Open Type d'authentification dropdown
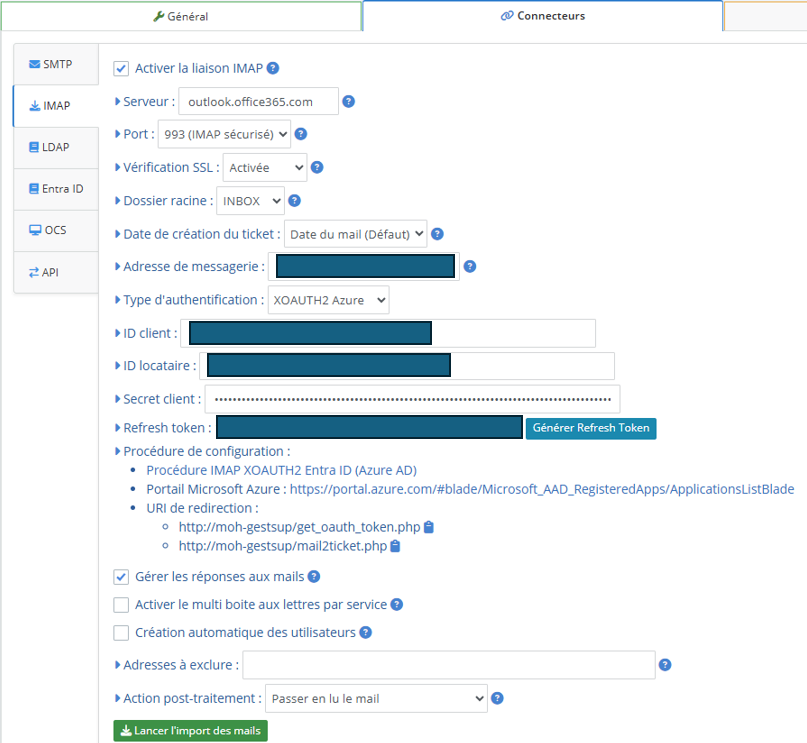Viewport: 807px width, 743px height. pyautogui.click(x=328, y=300)
